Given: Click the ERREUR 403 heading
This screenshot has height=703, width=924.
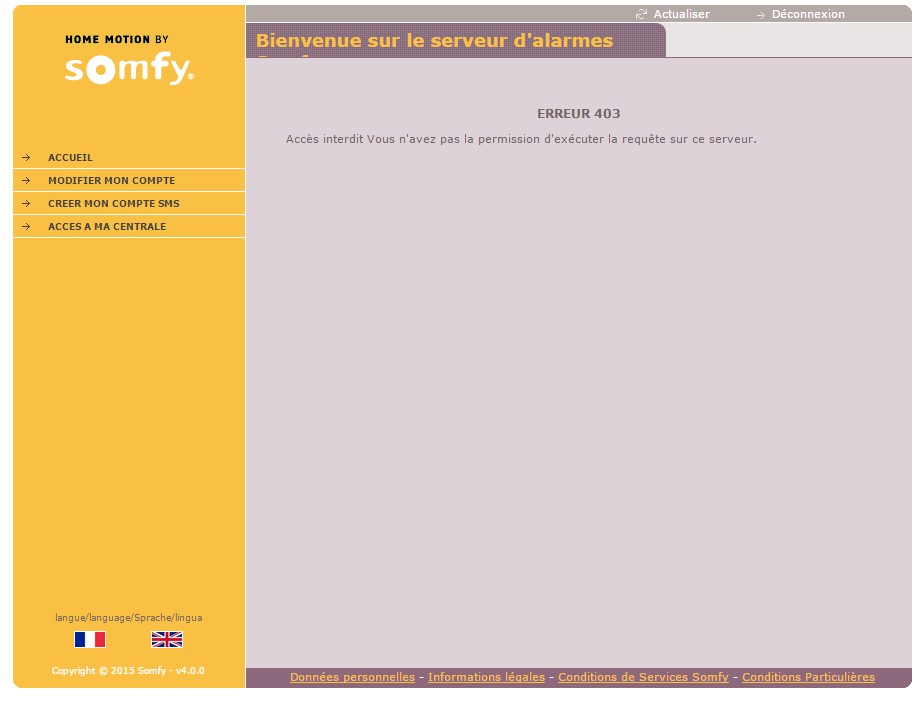Looking at the screenshot, I should pyautogui.click(x=578, y=114).
